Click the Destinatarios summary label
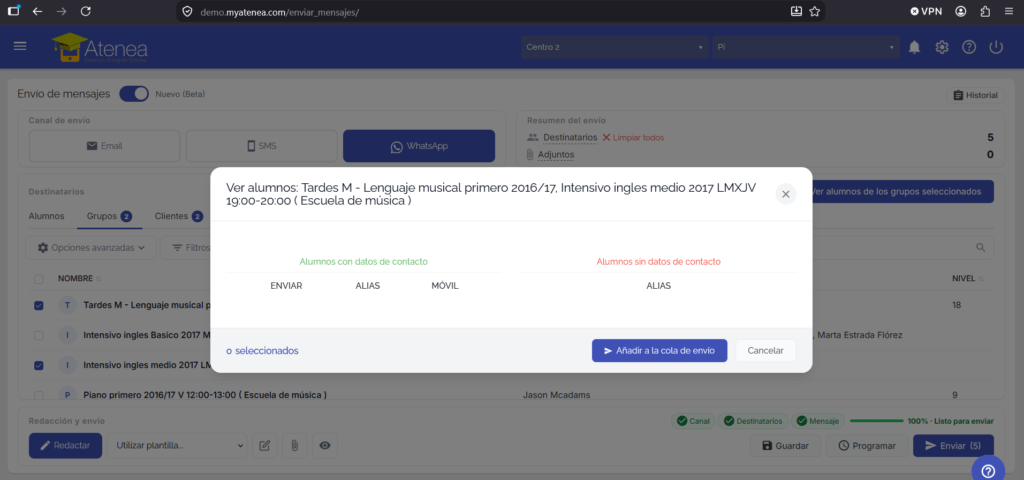This screenshot has width=1024, height=480. (570, 137)
